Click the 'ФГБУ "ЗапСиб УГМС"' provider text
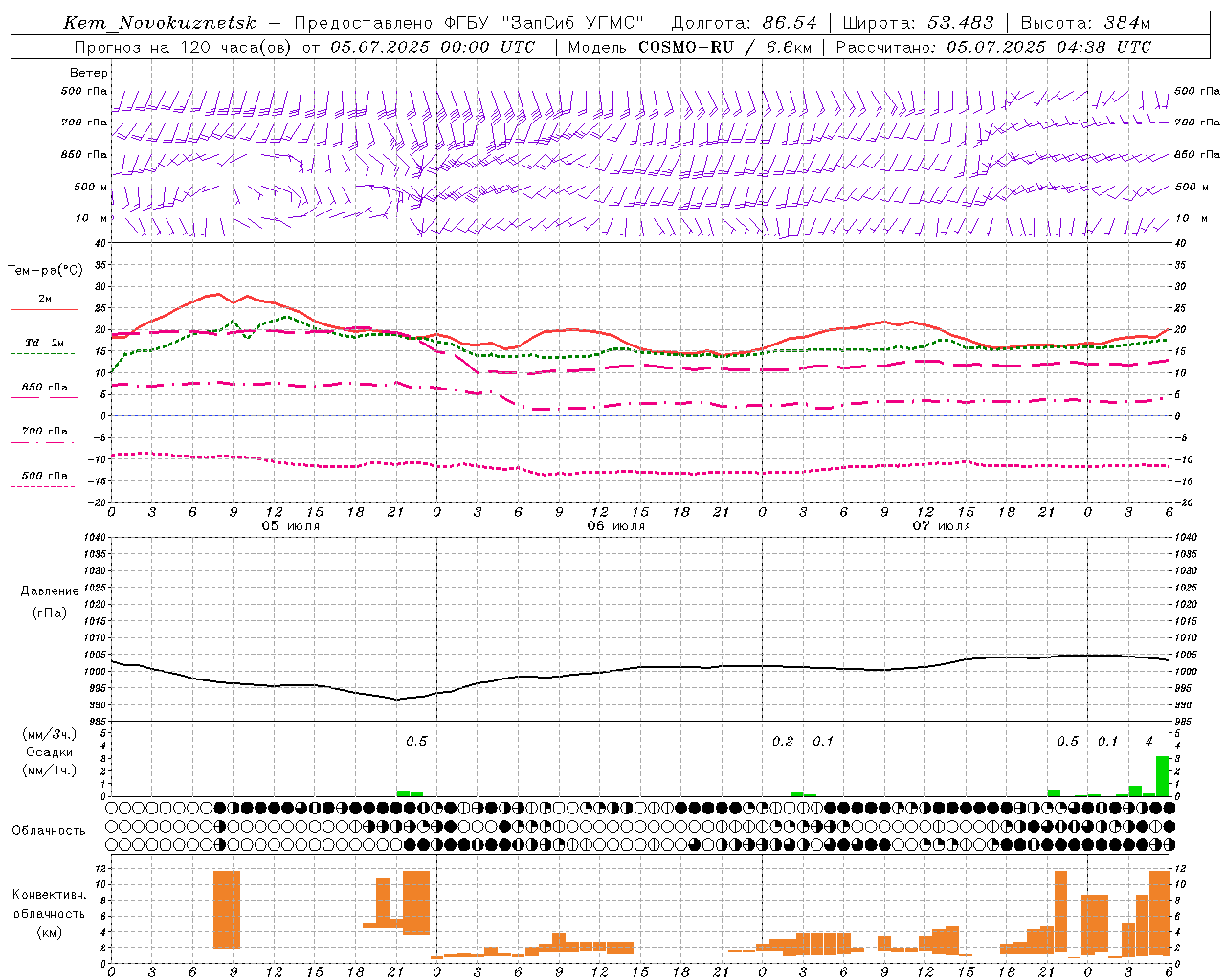 (546, 23)
